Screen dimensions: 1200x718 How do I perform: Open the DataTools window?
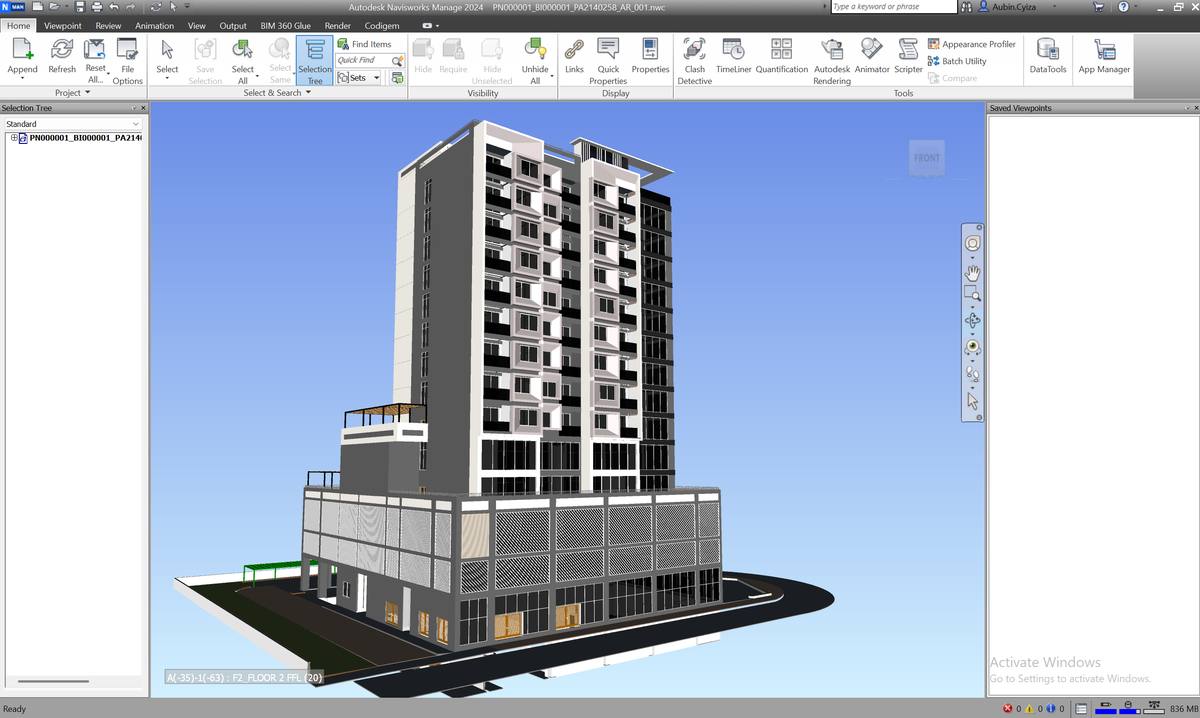(1048, 55)
